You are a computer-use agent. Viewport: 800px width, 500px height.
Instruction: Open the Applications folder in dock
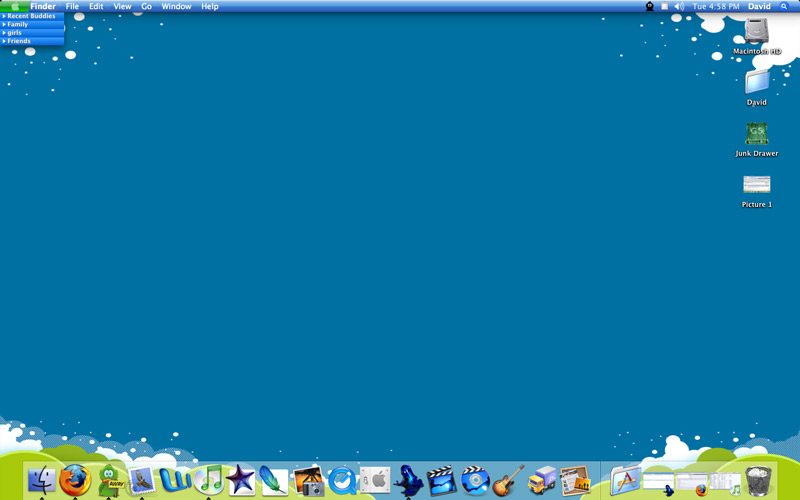(x=626, y=480)
